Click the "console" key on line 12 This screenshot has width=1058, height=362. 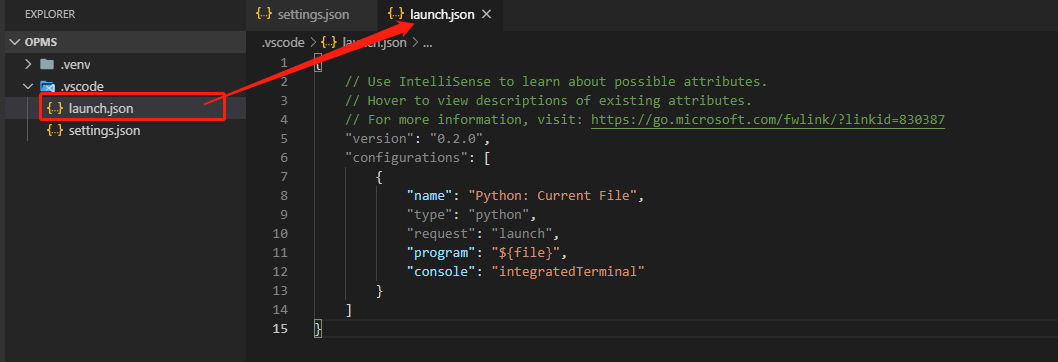pos(441,272)
